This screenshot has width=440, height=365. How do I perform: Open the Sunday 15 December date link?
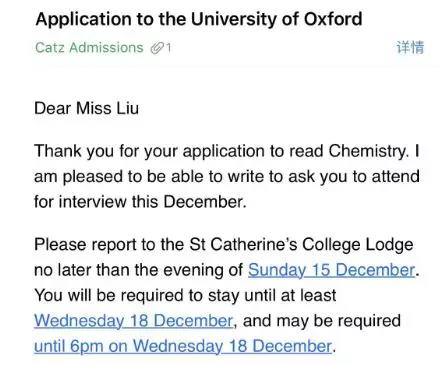[x=332, y=270]
